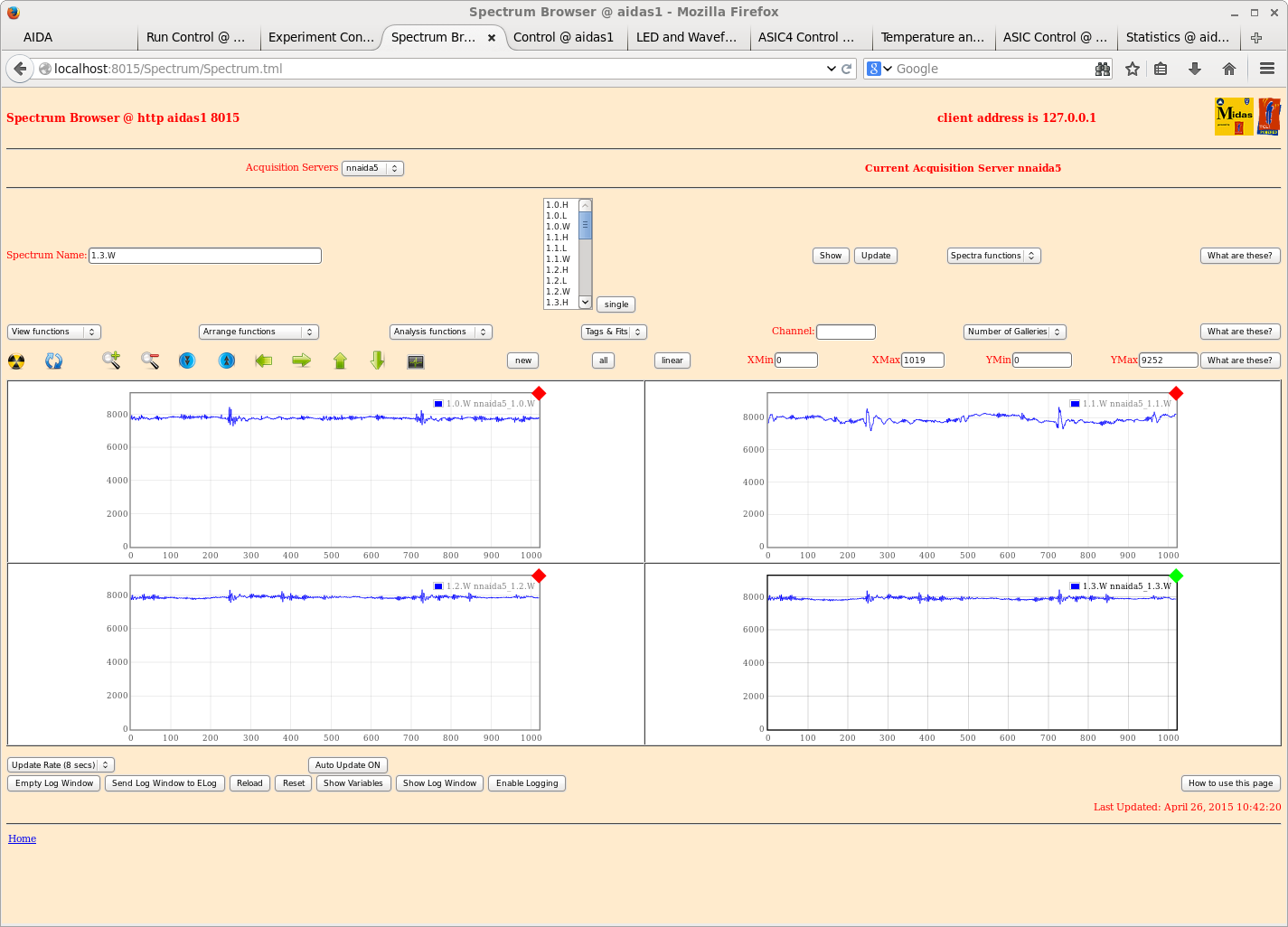The image size is (1288, 927).
Task: Open the Acquisition Servers nnaida5 dropdown
Action: (372, 168)
